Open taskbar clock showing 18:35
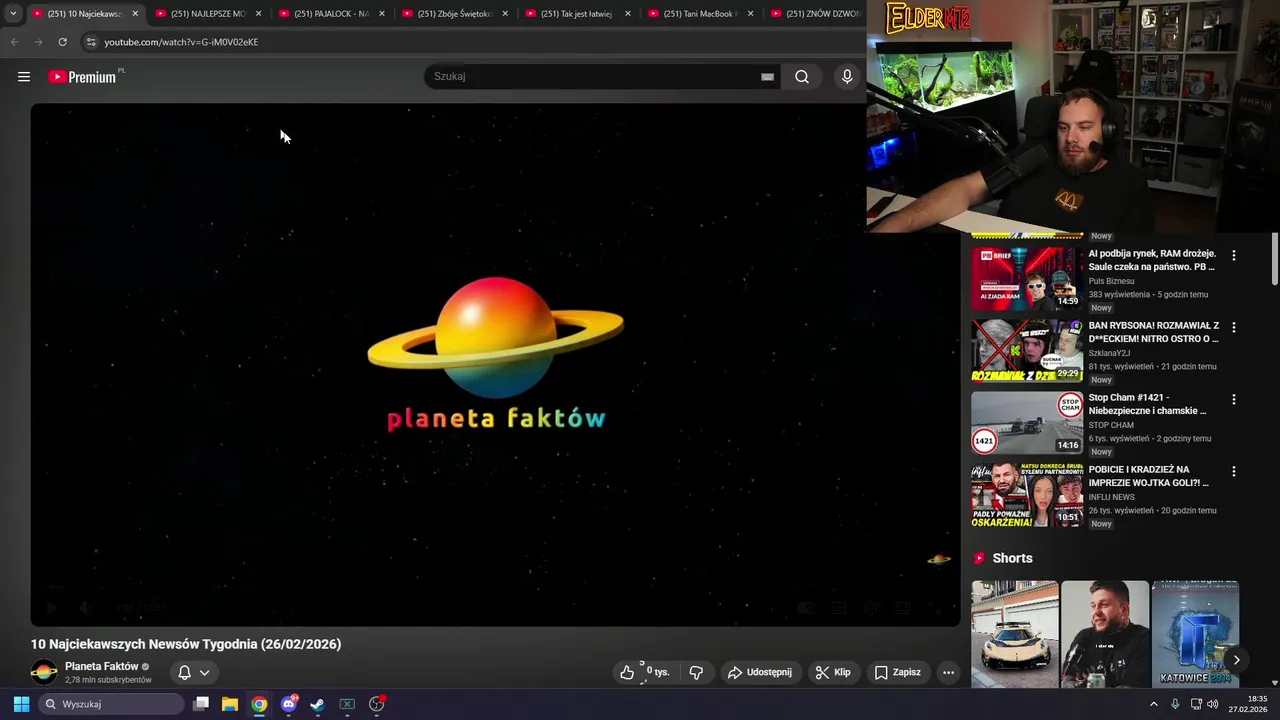1280x720 pixels. pyautogui.click(x=1247, y=704)
